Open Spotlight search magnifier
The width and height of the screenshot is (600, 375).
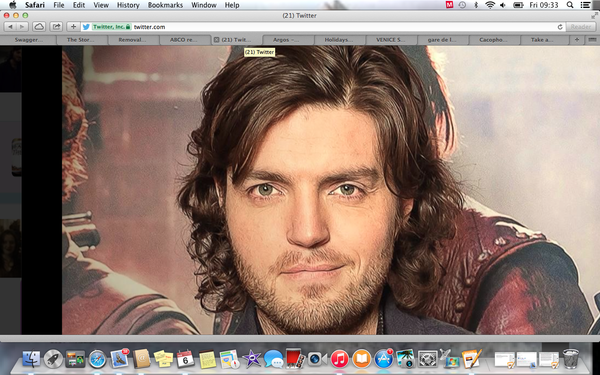click(570, 5)
